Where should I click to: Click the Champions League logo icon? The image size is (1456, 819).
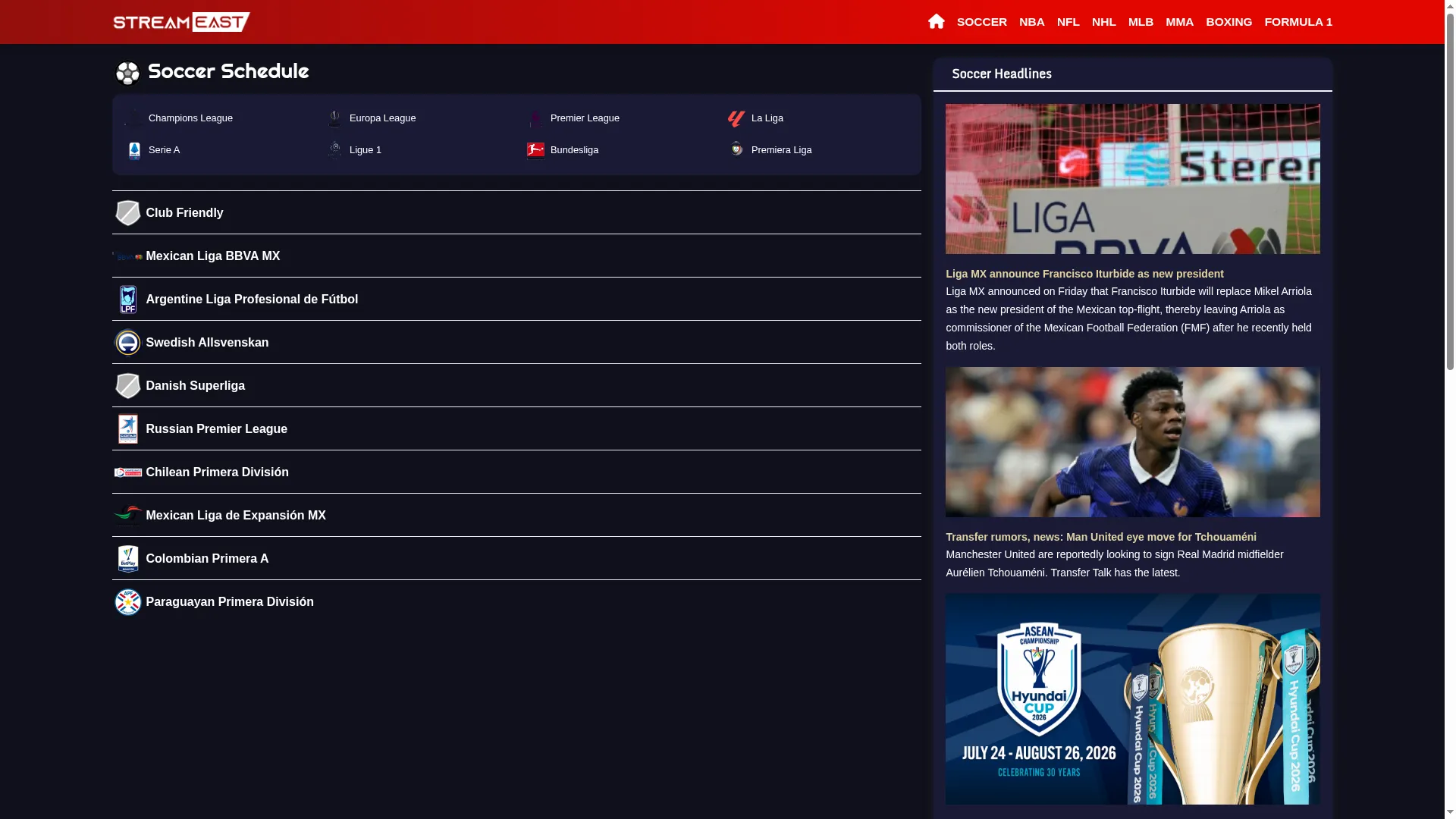point(133,119)
